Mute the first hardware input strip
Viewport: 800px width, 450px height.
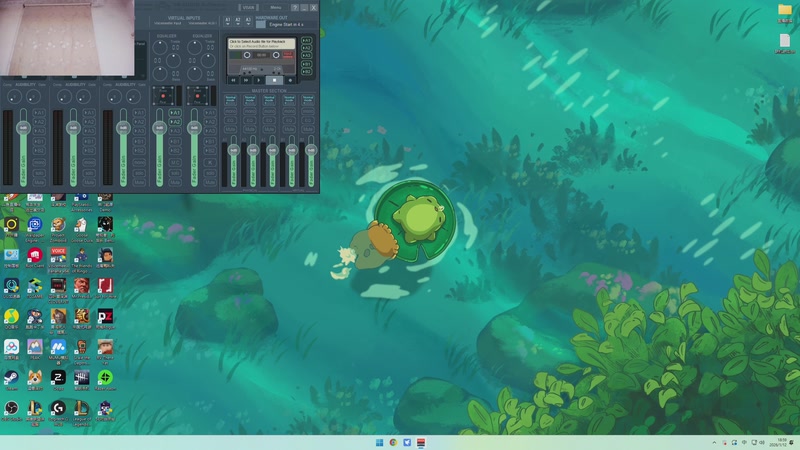pos(39,182)
